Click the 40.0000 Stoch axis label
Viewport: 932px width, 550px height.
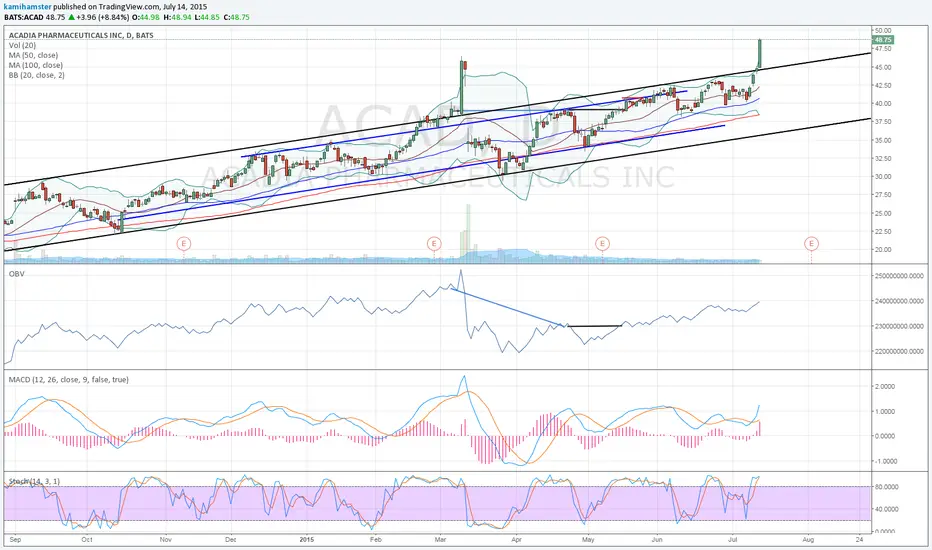click(x=886, y=510)
